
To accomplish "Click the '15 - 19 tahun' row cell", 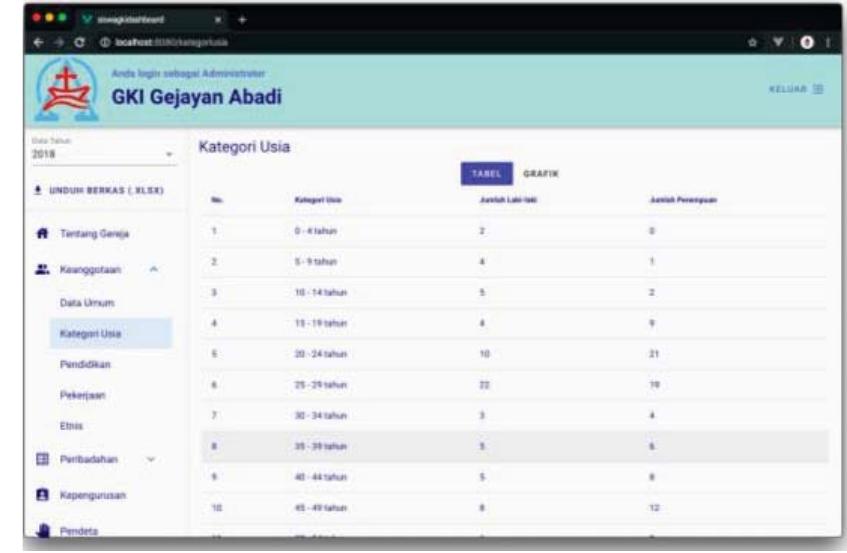I will click(x=320, y=323).
